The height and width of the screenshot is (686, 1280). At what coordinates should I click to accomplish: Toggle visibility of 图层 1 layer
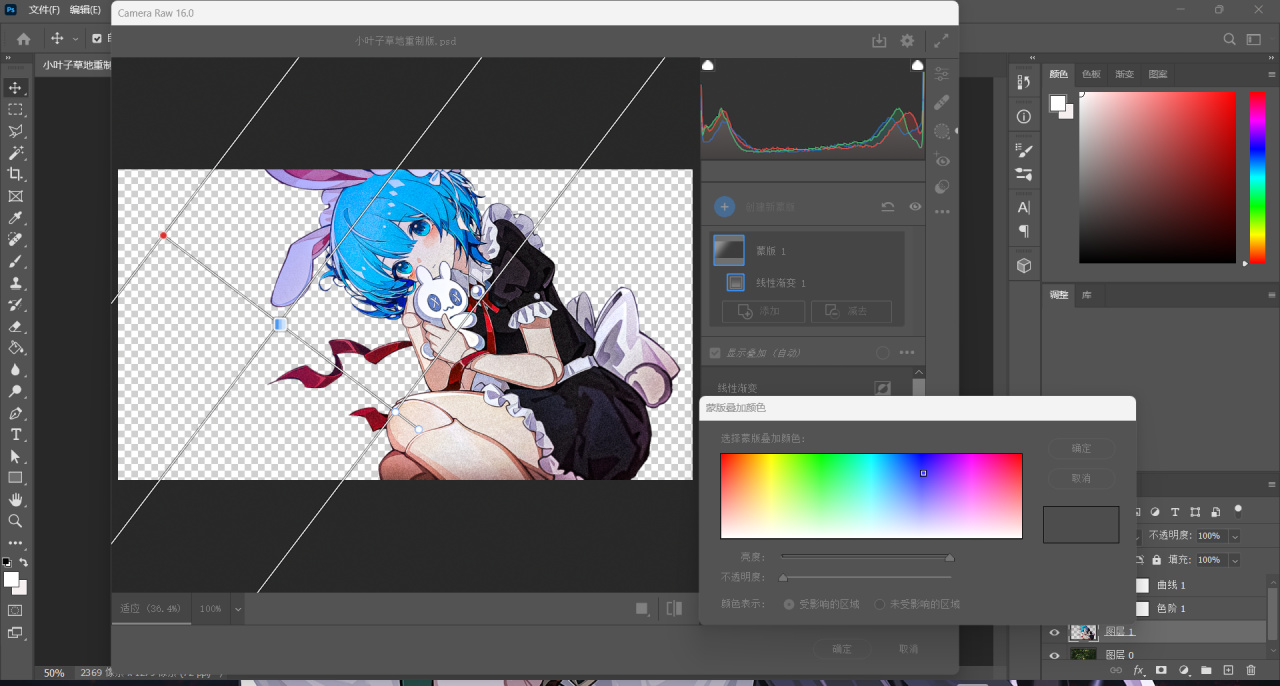[1054, 632]
